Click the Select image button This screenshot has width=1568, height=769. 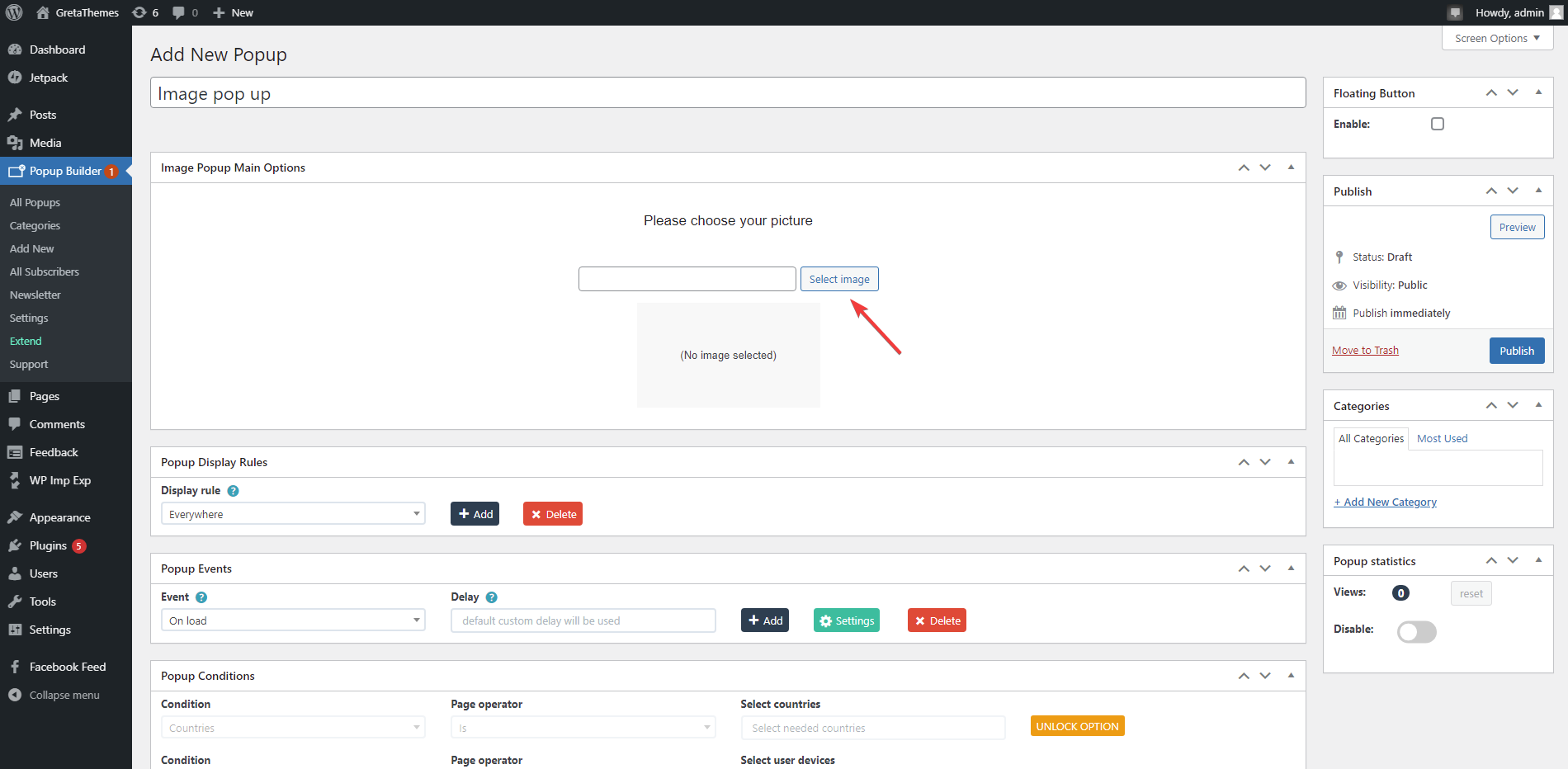click(x=839, y=279)
